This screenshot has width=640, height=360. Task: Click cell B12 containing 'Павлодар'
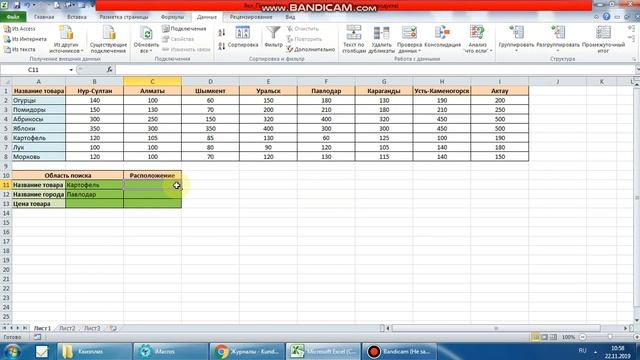(x=94, y=194)
